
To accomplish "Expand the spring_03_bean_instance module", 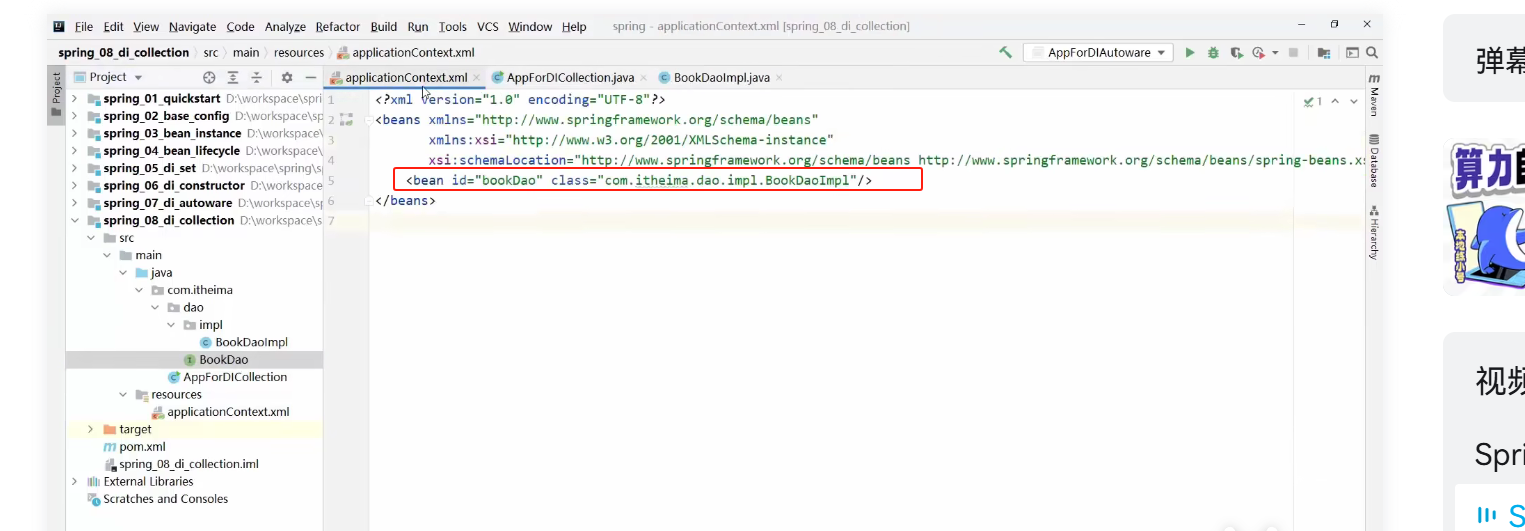I will point(74,133).
